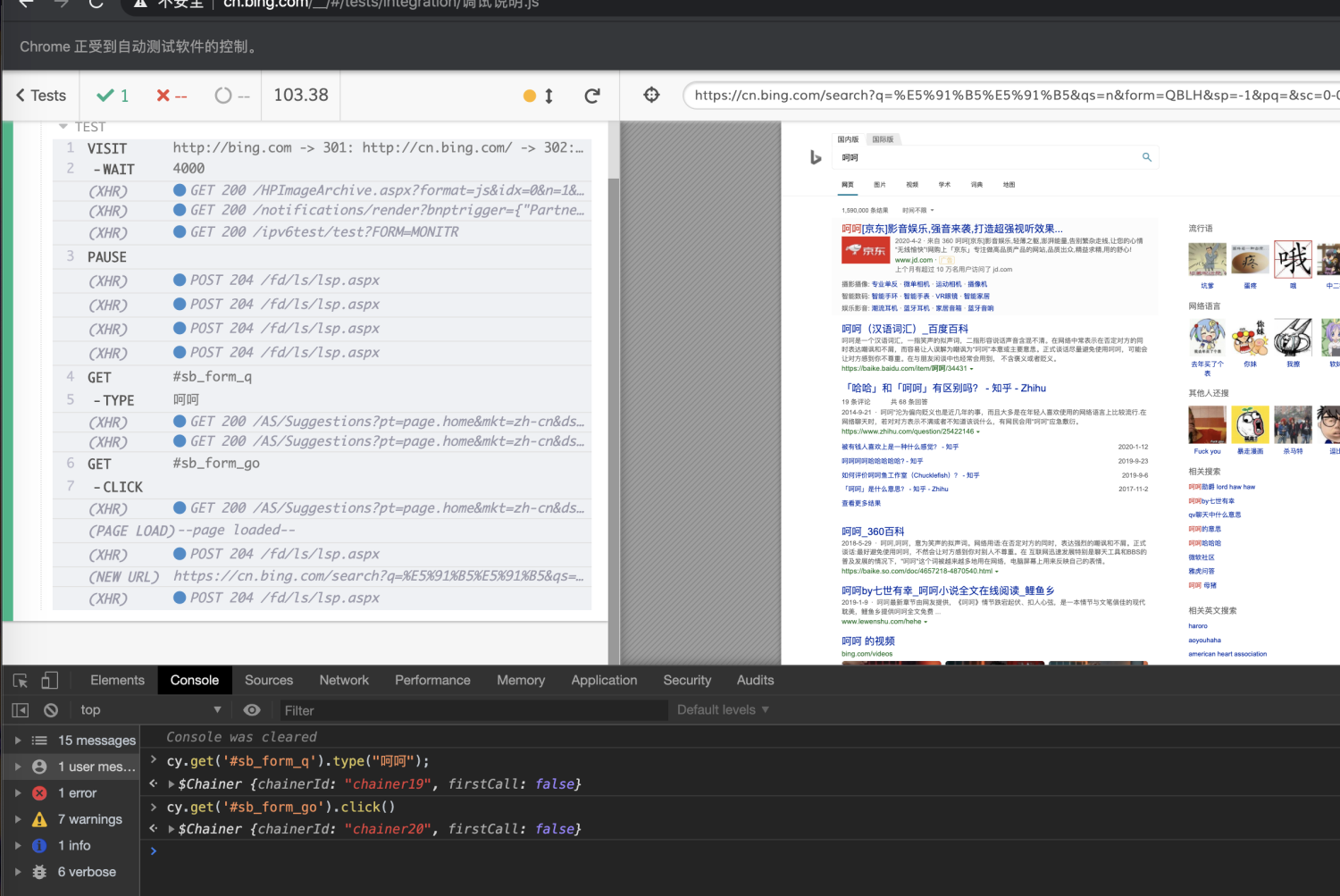The height and width of the screenshot is (896, 1340).
Task: Select the XHR GET /HPImageArchive.aspx row
Action: [x=322, y=190]
